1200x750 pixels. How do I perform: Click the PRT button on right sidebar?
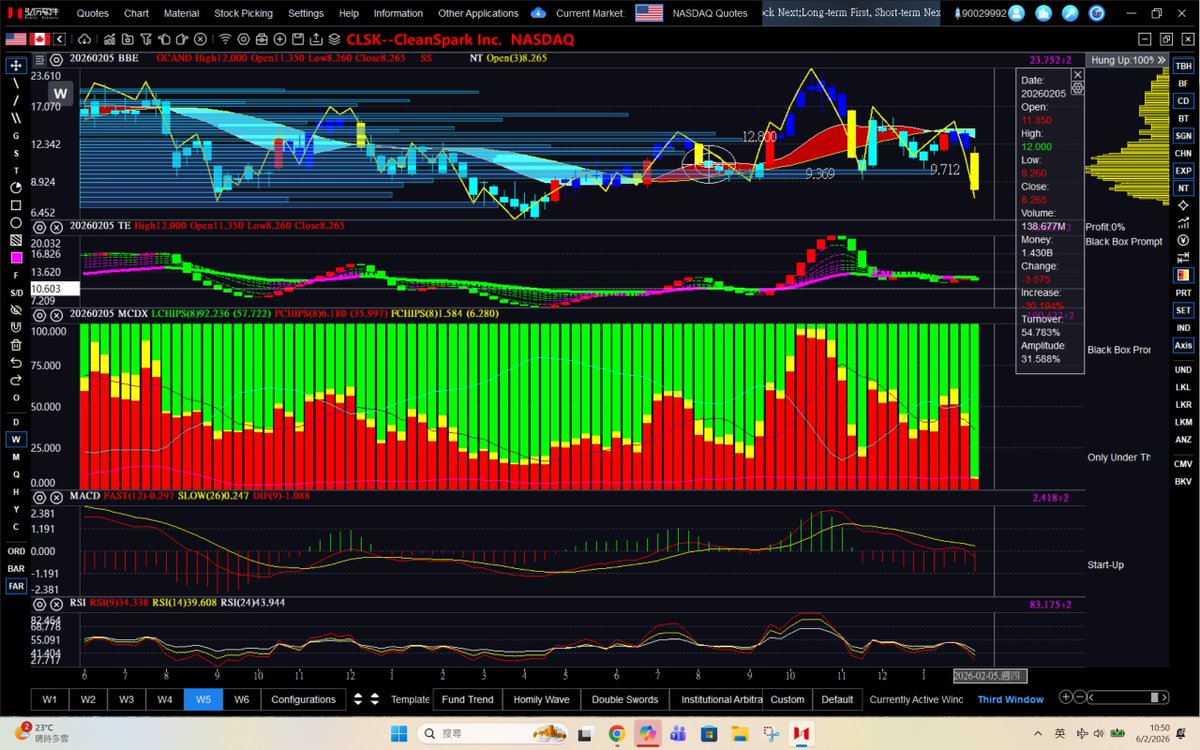[1183, 292]
